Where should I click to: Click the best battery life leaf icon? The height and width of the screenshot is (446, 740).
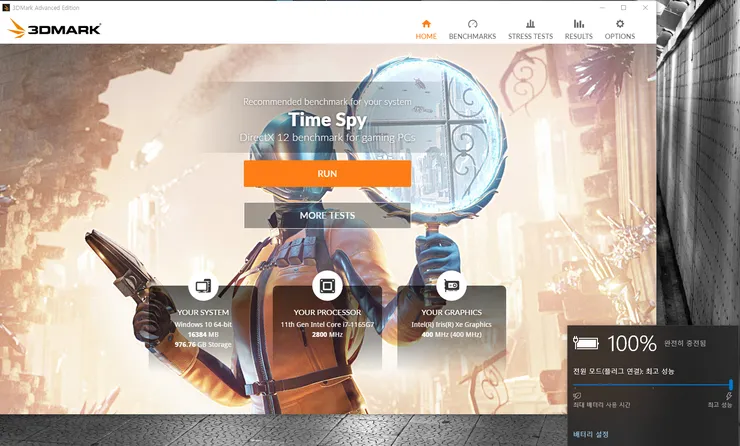[577, 396]
